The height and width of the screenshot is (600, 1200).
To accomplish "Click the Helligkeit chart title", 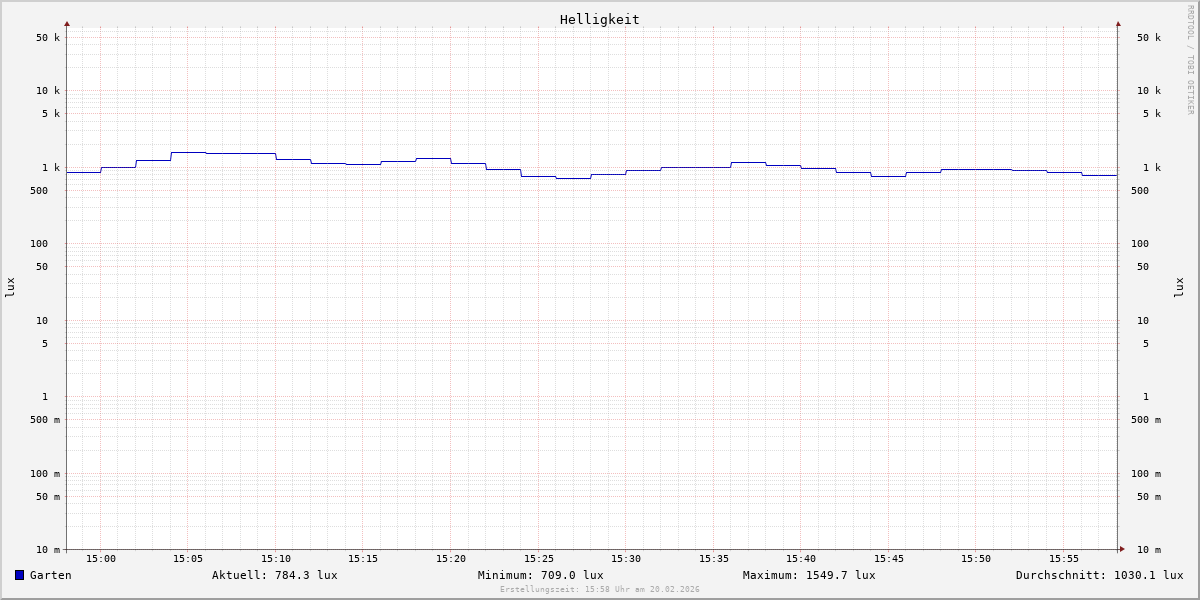I will pyautogui.click(x=599, y=19).
